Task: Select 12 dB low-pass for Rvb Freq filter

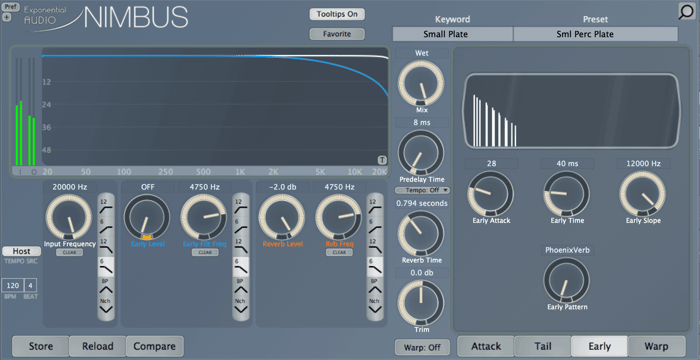Action: [375, 246]
